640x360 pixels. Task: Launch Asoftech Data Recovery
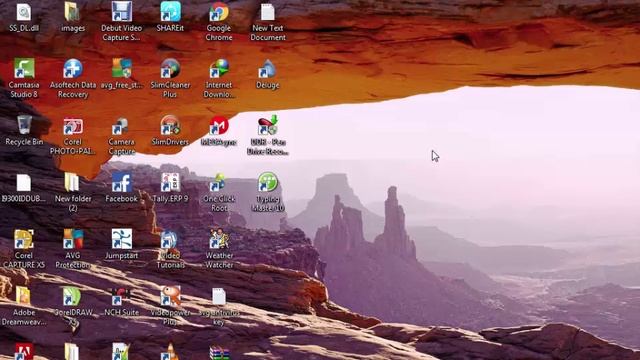click(x=73, y=69)
